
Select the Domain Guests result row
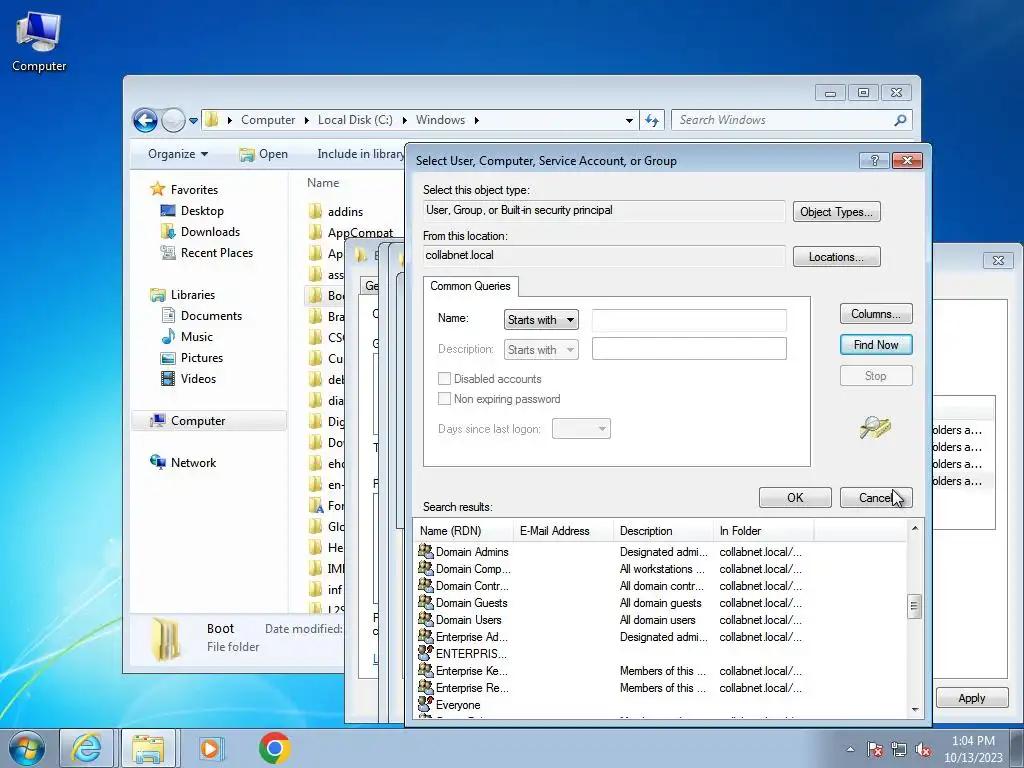coord(610,603)
